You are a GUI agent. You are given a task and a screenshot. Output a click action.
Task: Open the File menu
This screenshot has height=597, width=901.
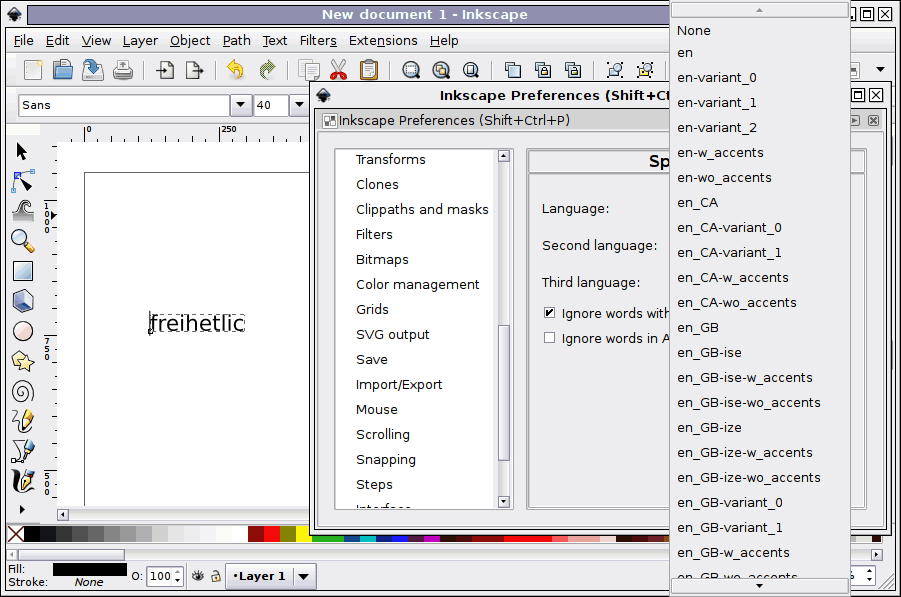tap(24, 41)
